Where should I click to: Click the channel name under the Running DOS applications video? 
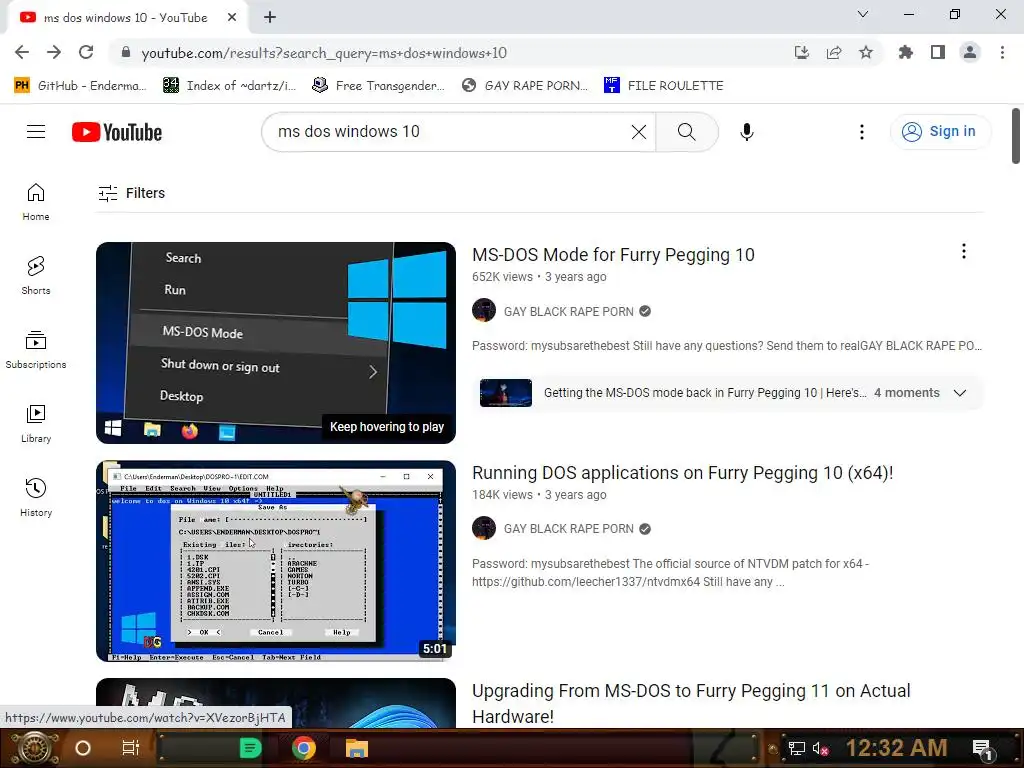(569, 529)
